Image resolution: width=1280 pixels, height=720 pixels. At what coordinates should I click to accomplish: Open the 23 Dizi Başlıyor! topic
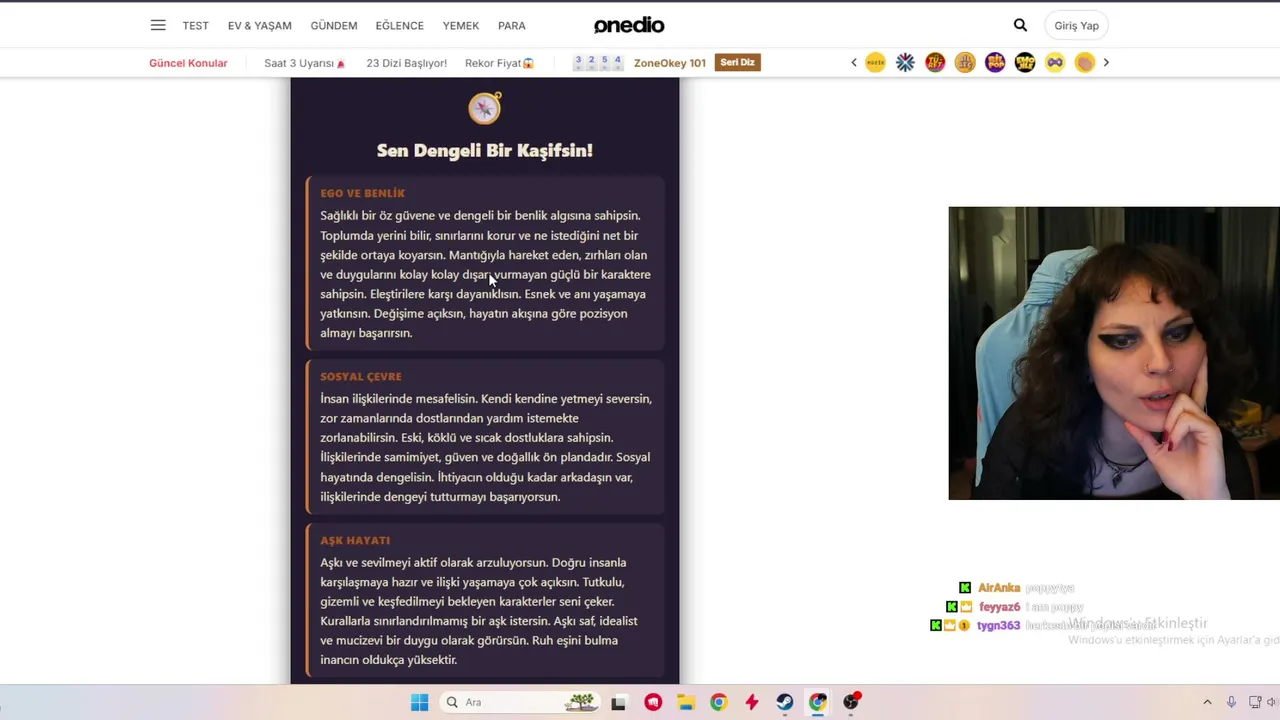pyautogui.click(x=406, y=63)
